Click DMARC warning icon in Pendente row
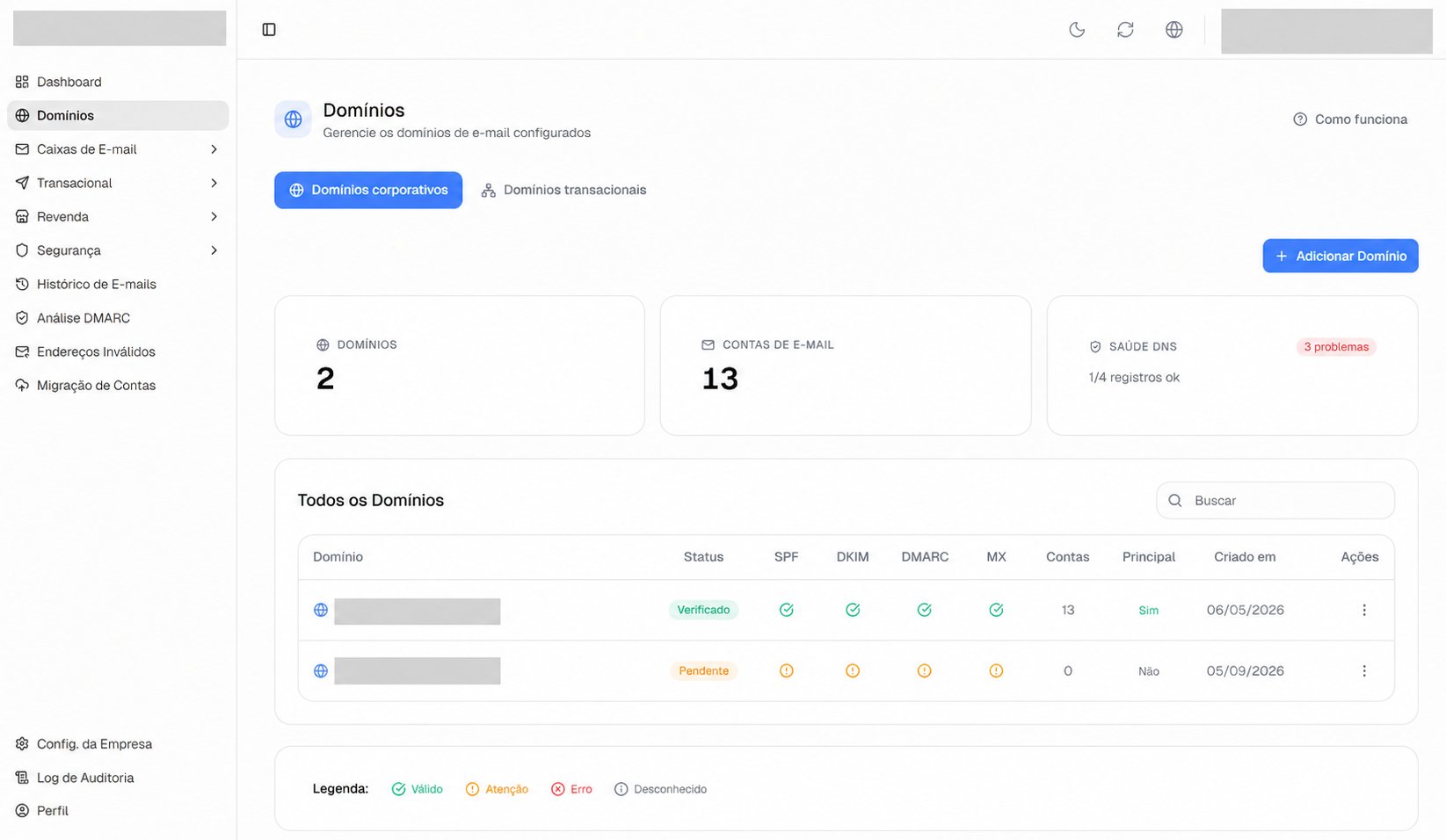This screenshot has height=840, width=1446. coord(925,671)
